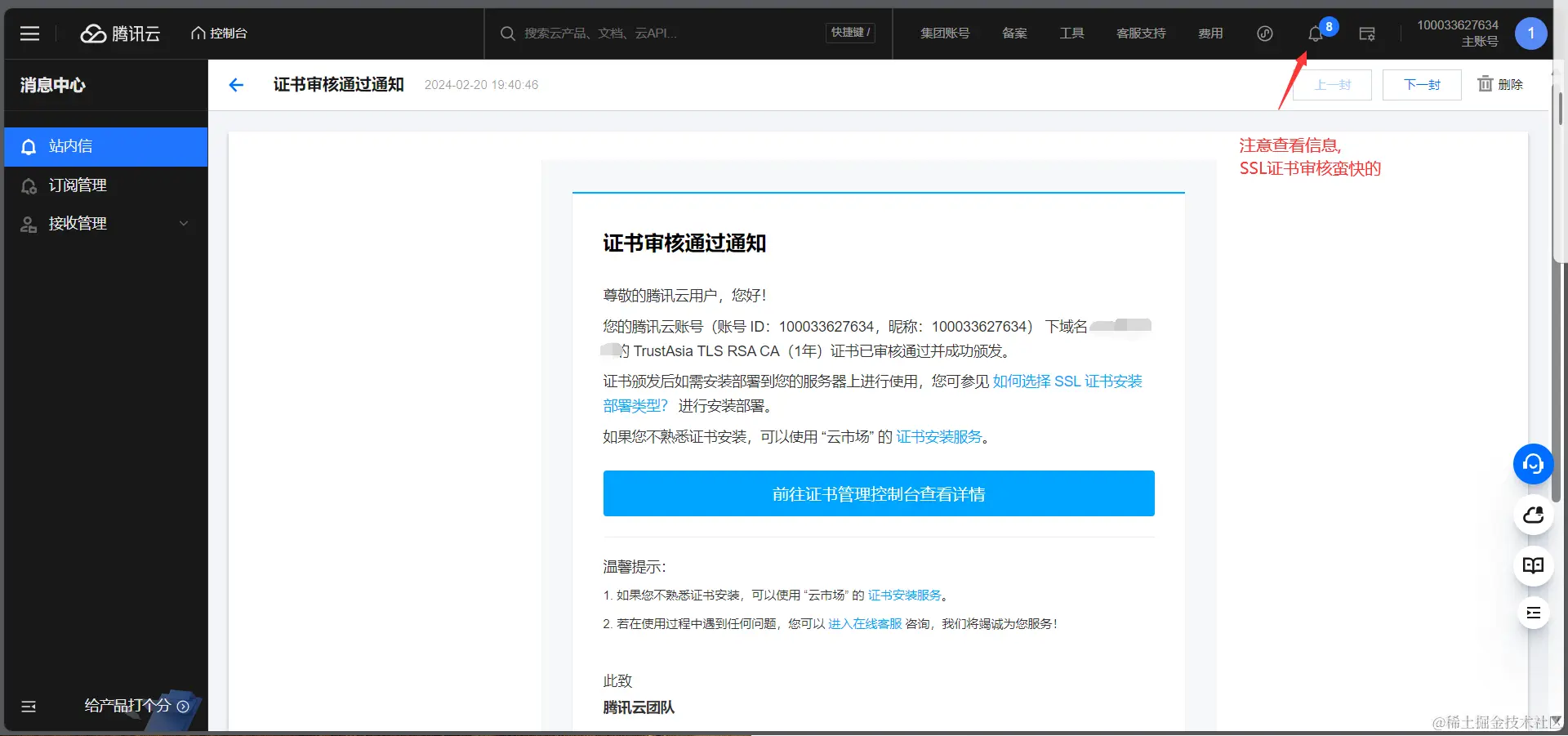
Task: Click the disabled 上一封 button
Action: point(1332,85)
